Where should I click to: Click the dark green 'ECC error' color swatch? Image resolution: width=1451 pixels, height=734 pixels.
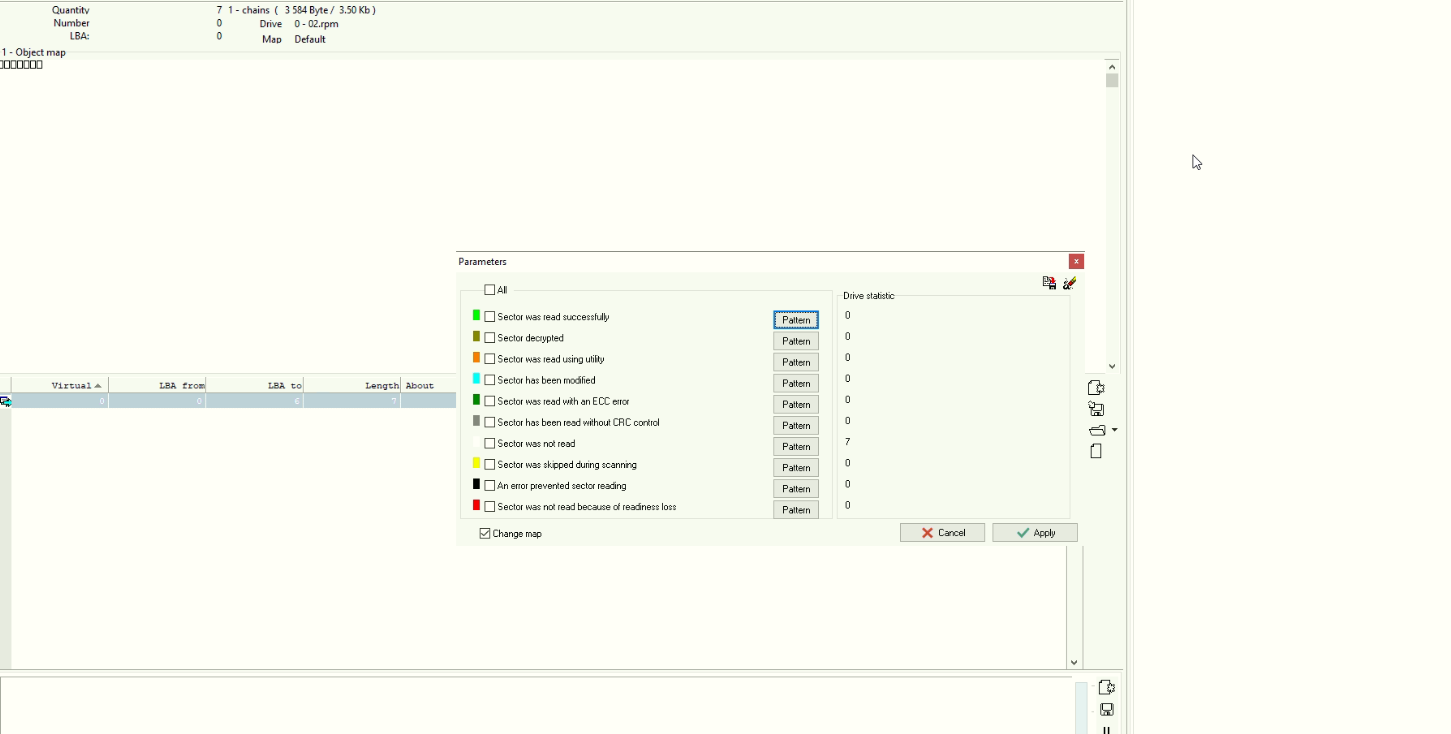point(476,399)
